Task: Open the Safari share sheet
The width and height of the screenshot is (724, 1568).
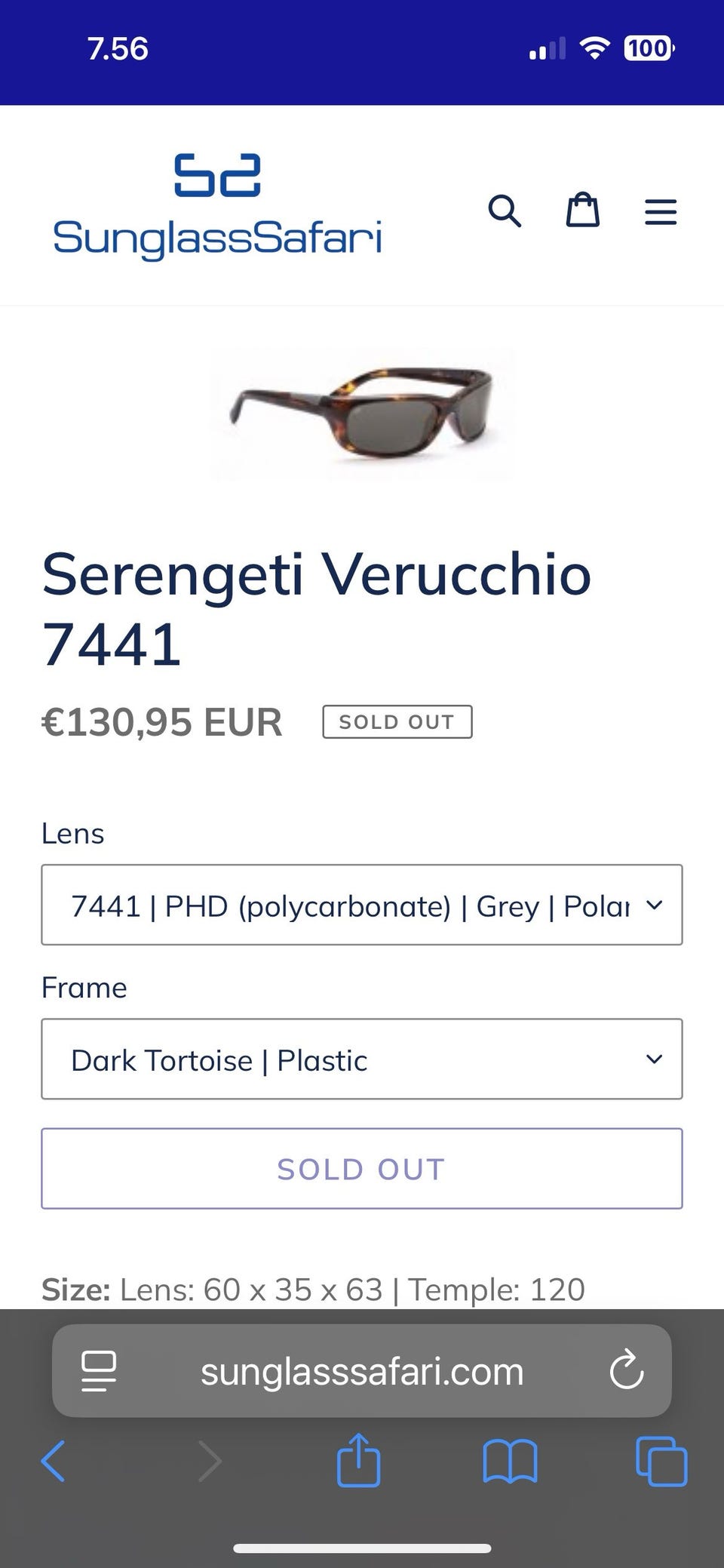Action: point(358,1460)
